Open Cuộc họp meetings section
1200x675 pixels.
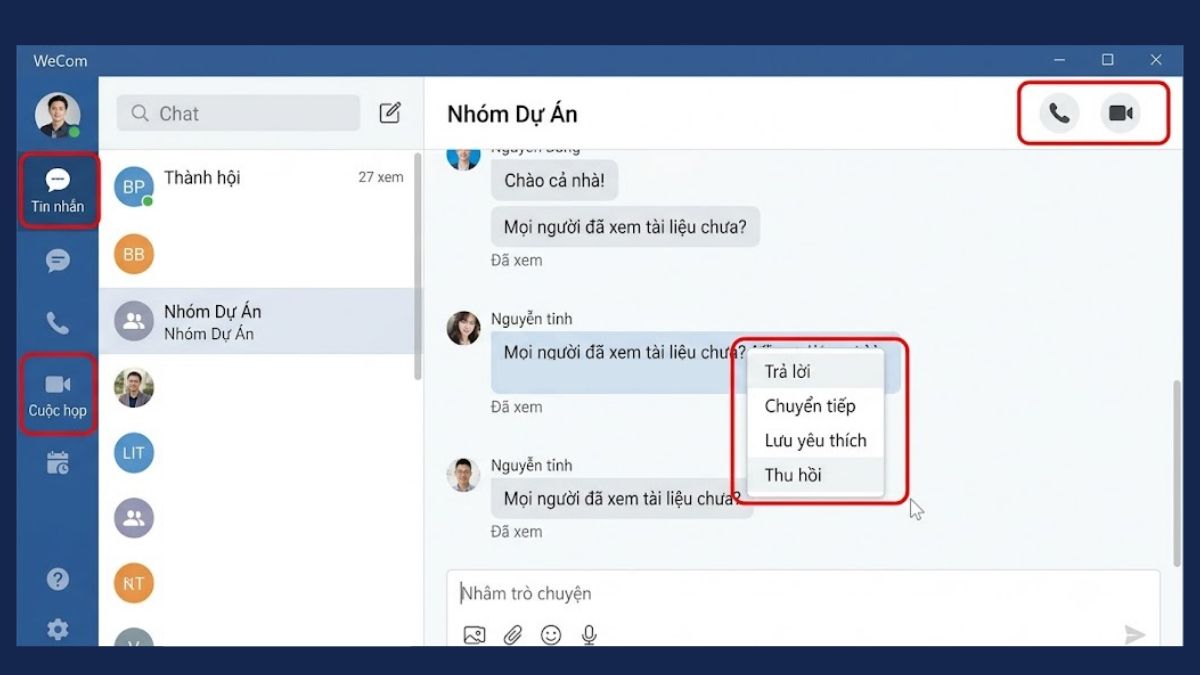pos(58,394)
